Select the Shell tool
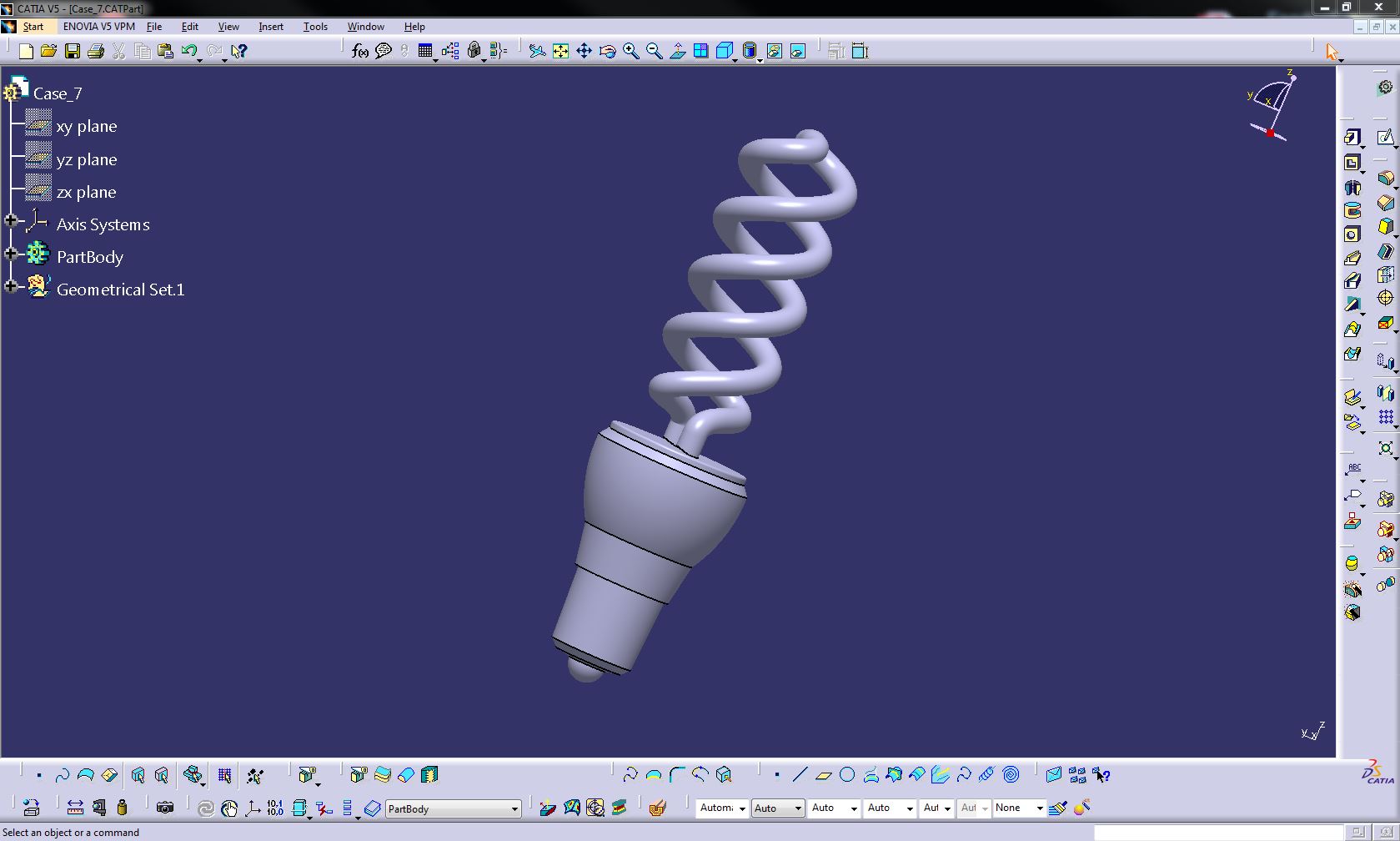1400x841 pixels. [x=1385, y=251]
